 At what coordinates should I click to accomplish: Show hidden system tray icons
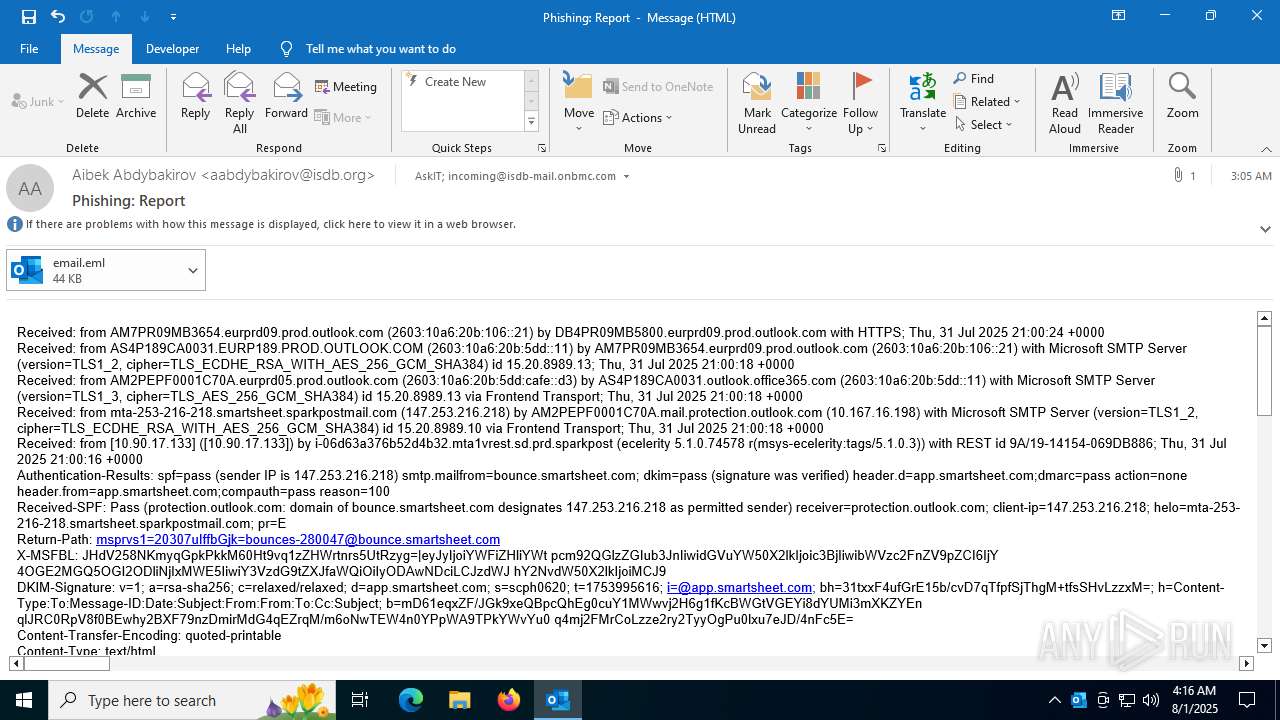click(x=1054, y=700)
